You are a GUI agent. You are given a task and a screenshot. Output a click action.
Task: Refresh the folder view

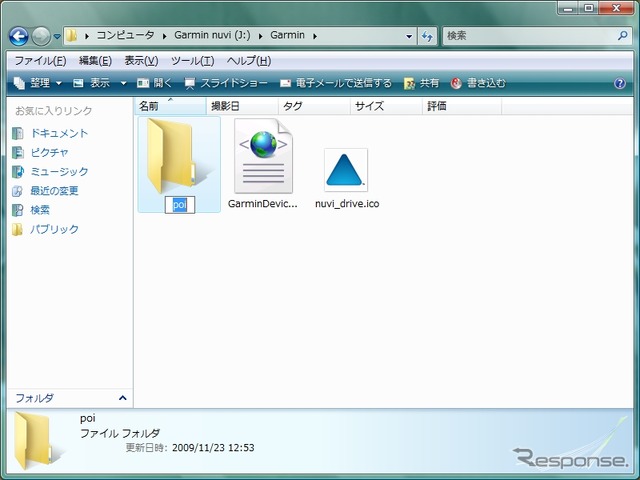click(x=427, y=36)
